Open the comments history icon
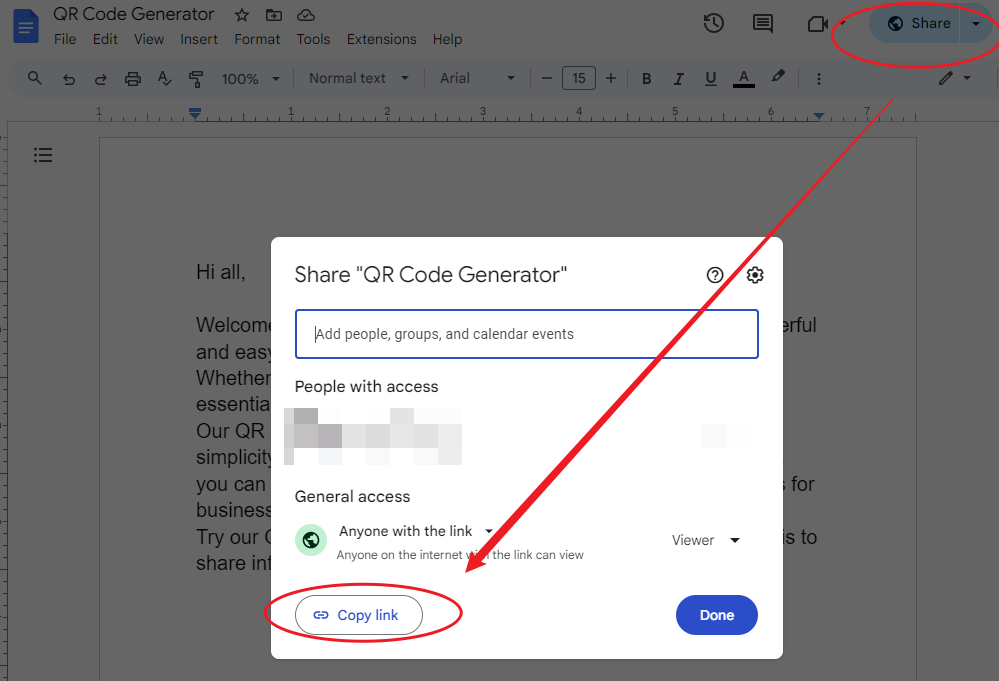The height and width of the screenshot is (681, 999). 763,24
